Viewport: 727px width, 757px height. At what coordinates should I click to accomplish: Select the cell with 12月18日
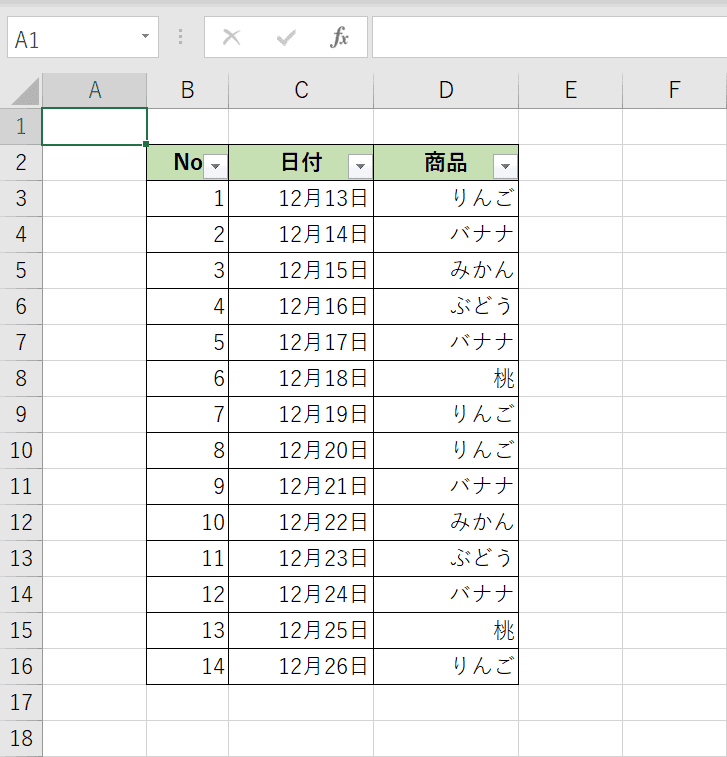(301, 378)
